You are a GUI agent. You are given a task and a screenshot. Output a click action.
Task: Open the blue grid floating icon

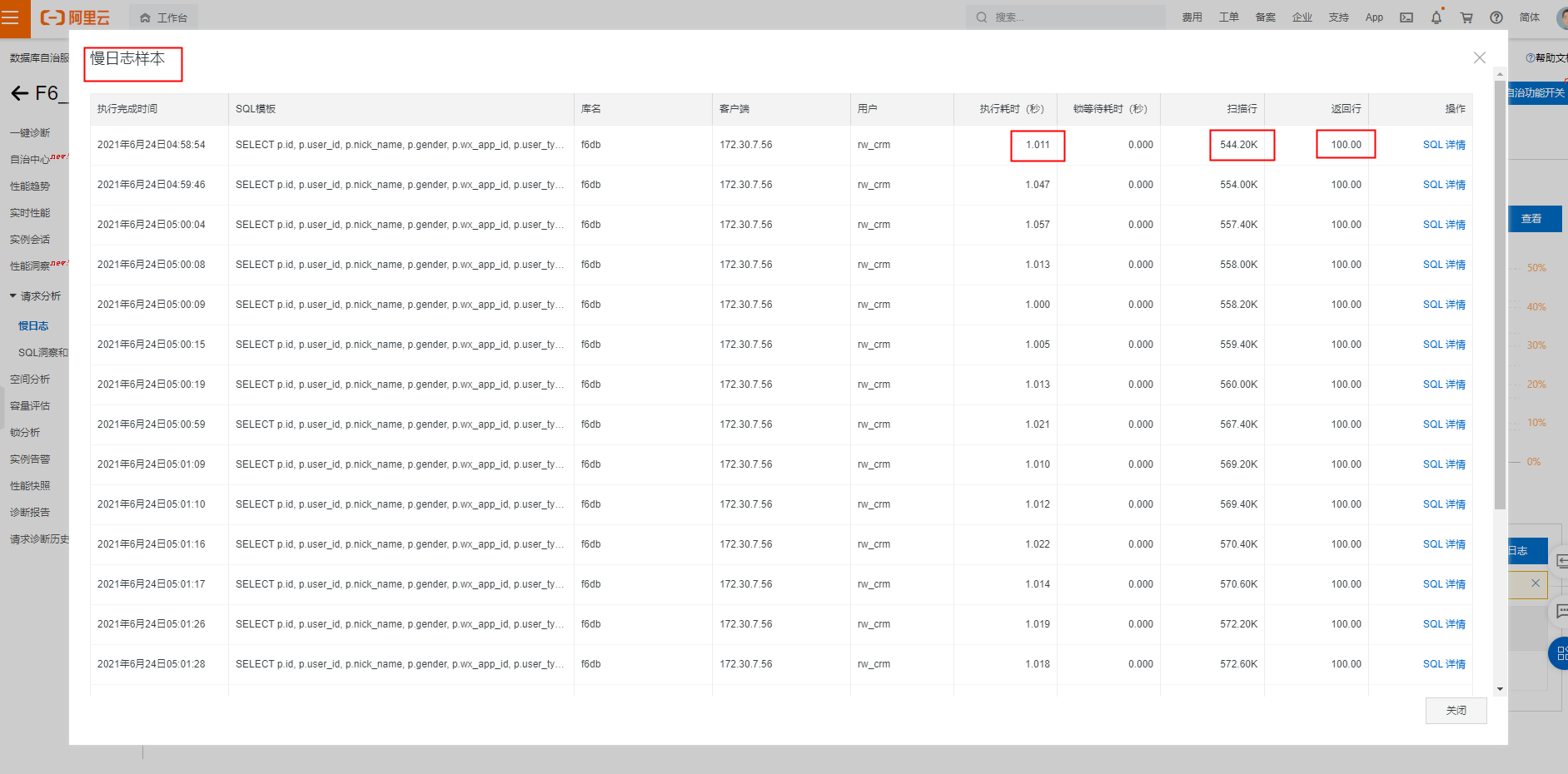[1560, 653]
